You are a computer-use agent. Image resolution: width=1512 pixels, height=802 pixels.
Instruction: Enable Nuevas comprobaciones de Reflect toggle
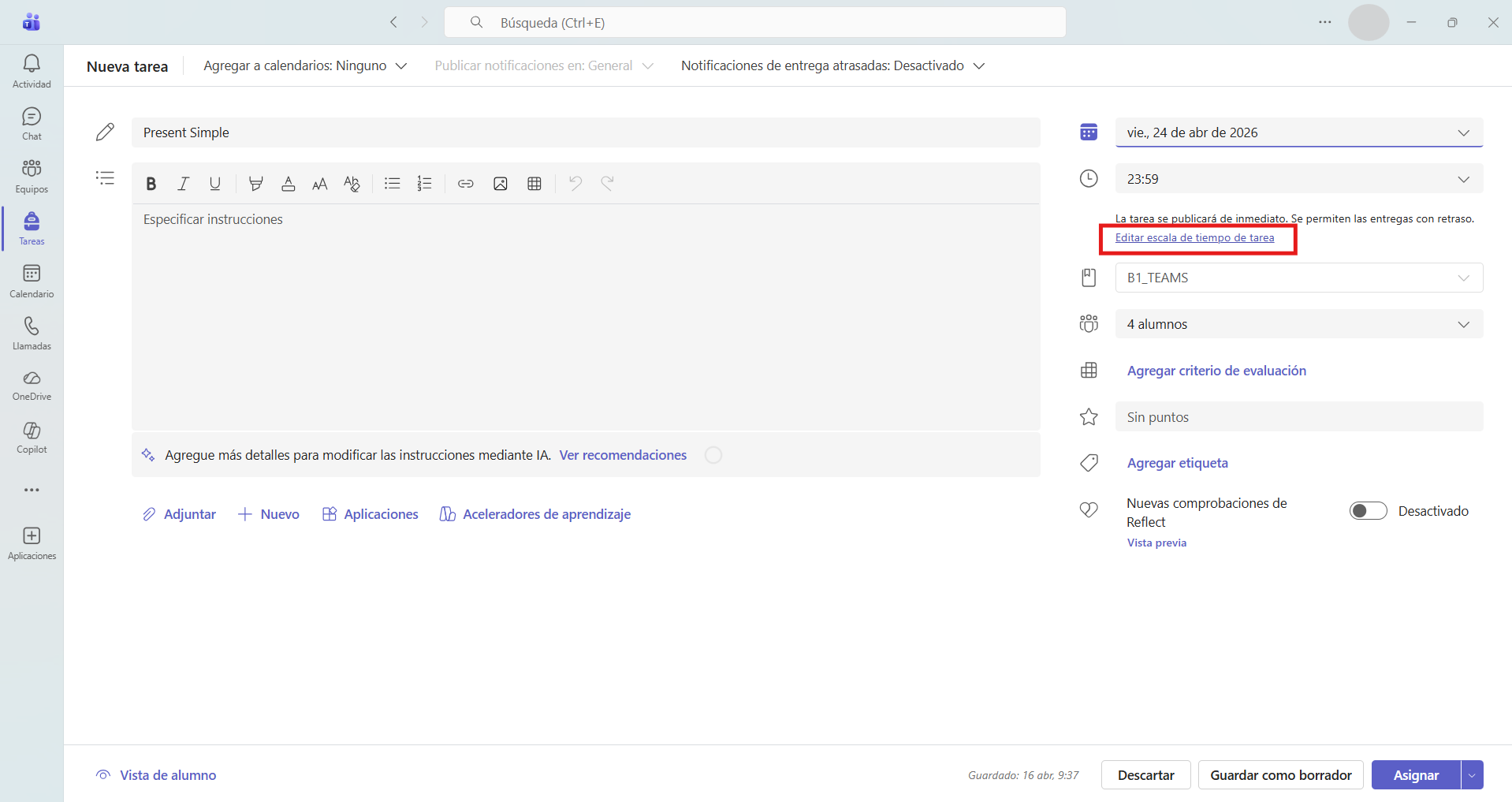tap(1369, 511)
